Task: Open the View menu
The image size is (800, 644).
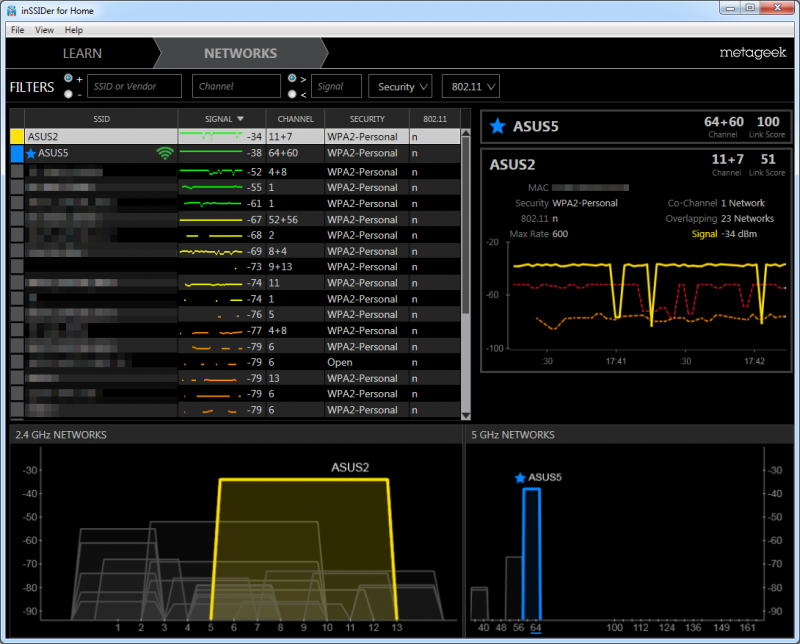Action: pos(44,30)
